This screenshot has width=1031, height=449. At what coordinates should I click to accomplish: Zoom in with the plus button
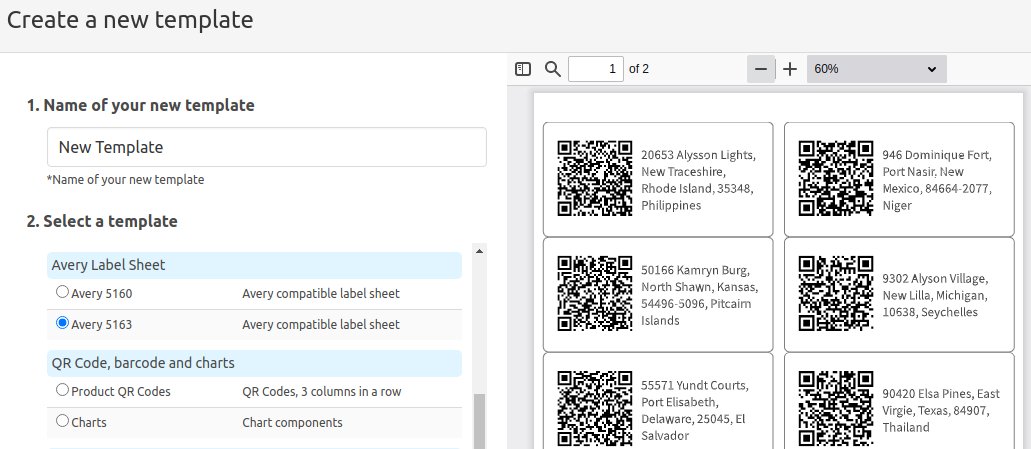click(x=790, y=69)
